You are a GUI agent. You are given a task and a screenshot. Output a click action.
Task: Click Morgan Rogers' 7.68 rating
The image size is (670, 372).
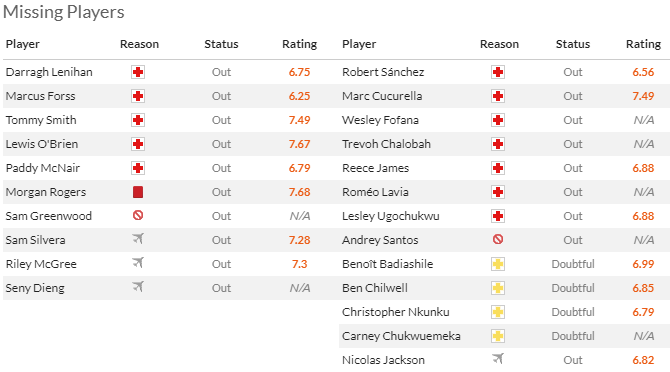[x=300, y=192]
